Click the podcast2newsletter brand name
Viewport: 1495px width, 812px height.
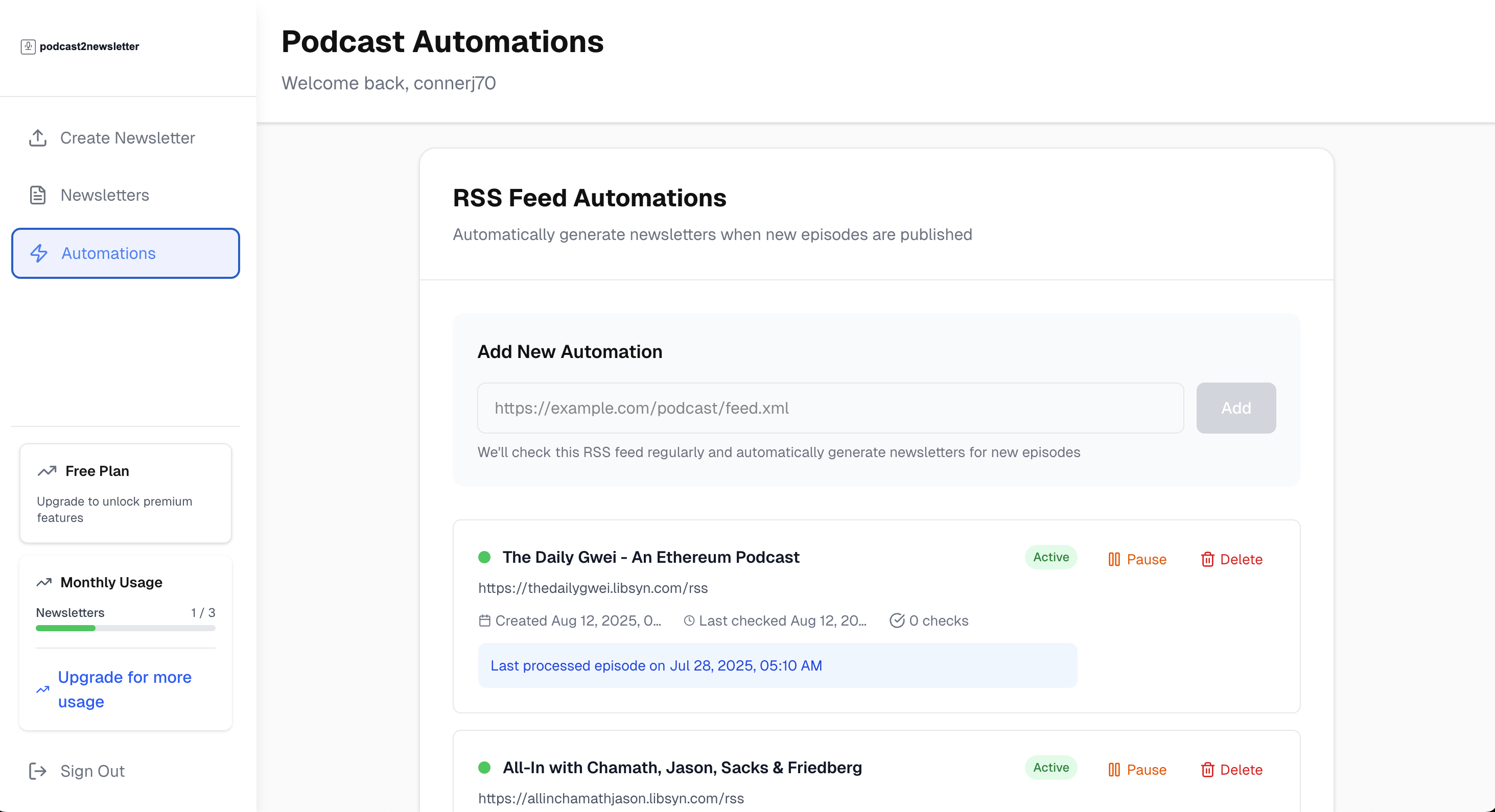[89, 46]
